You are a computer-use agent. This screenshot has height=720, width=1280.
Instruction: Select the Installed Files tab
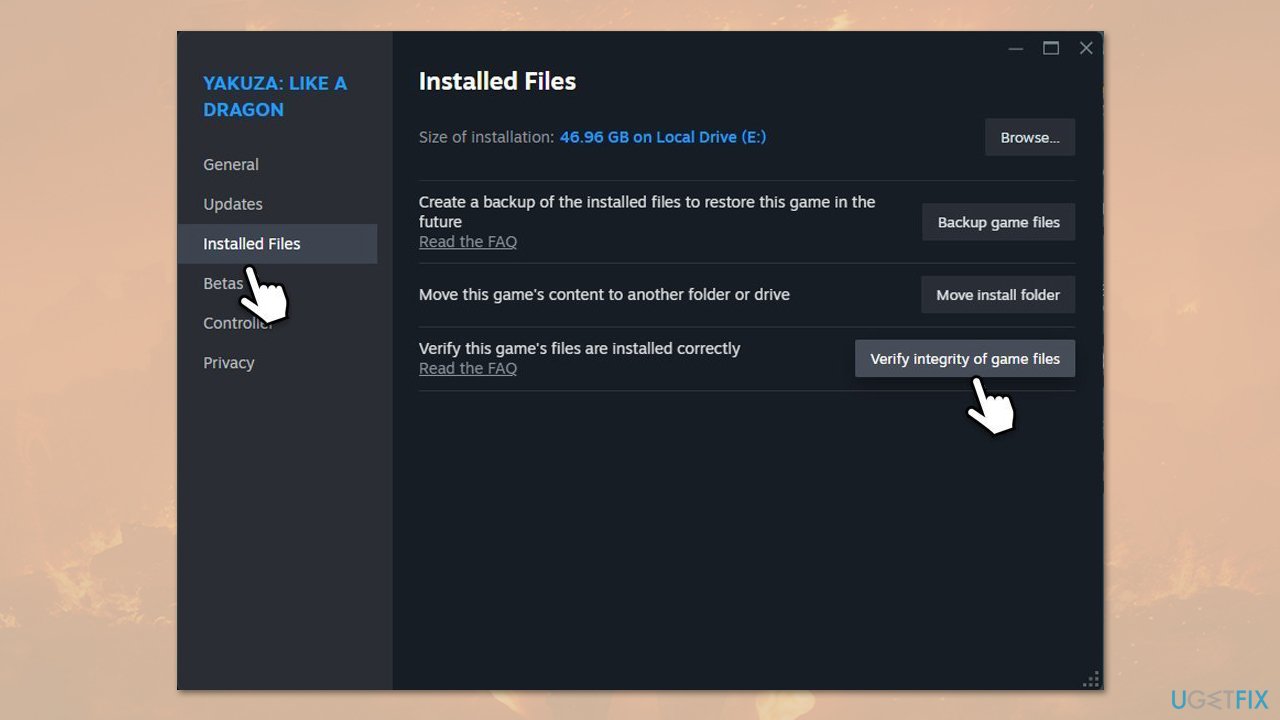click(x=252, y=244)
